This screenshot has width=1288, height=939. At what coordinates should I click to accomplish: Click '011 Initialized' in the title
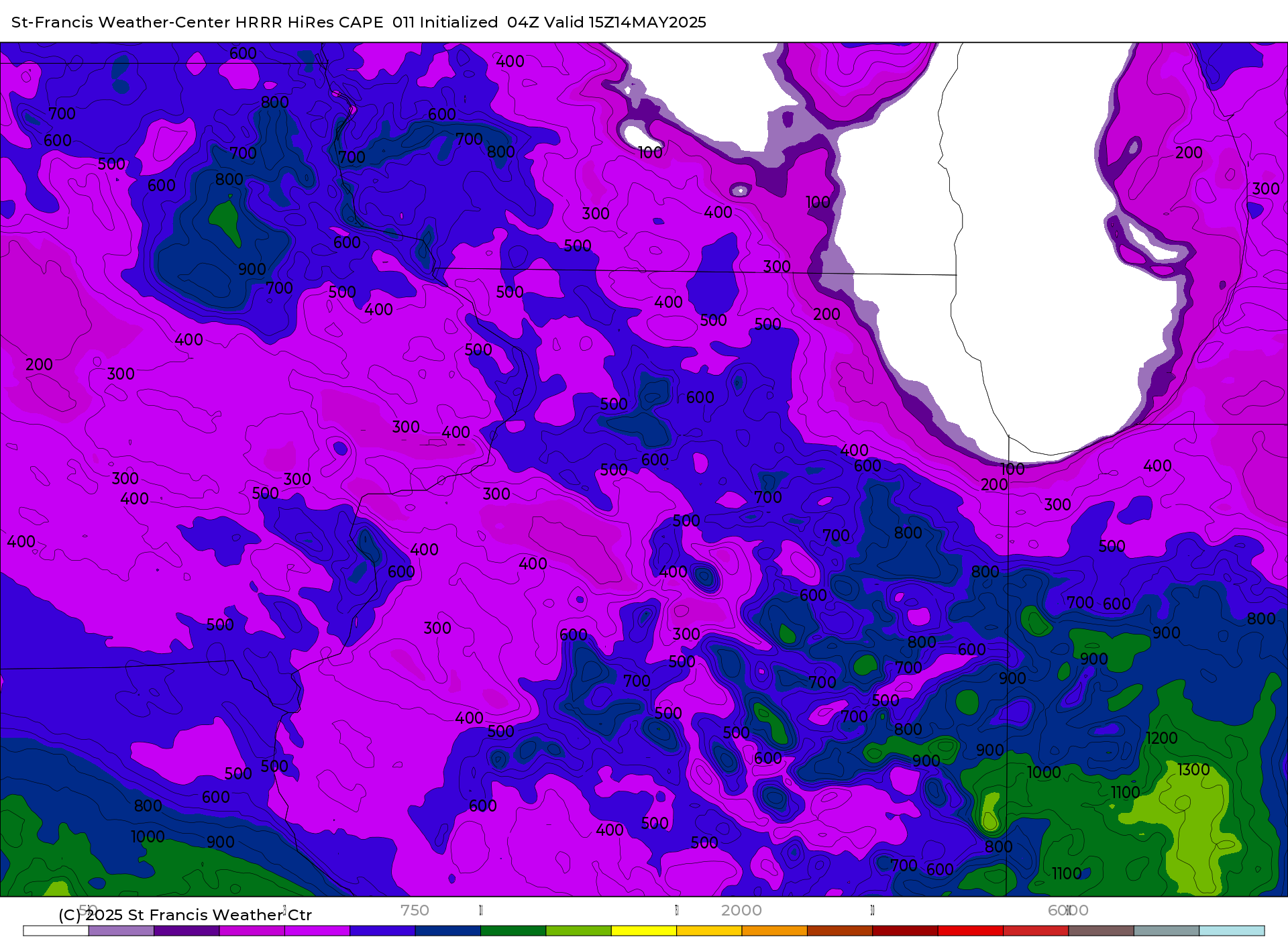[445, 22]
